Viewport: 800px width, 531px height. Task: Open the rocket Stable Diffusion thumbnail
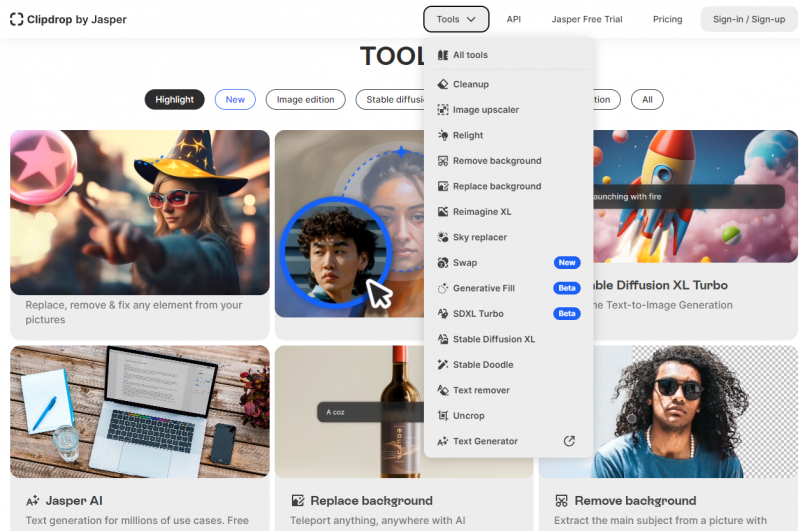point(695,196)
